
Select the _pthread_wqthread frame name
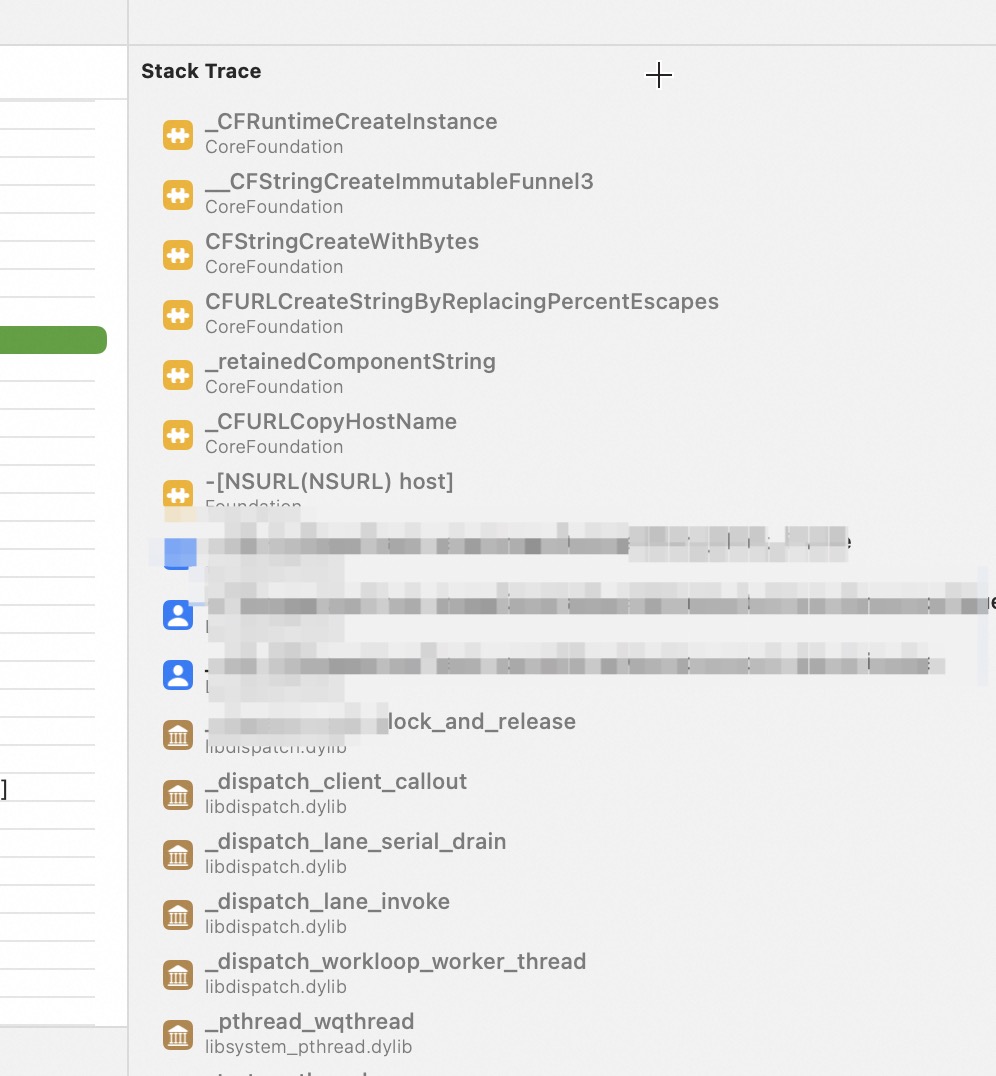pyautogui.click(x=309, y=1022)
